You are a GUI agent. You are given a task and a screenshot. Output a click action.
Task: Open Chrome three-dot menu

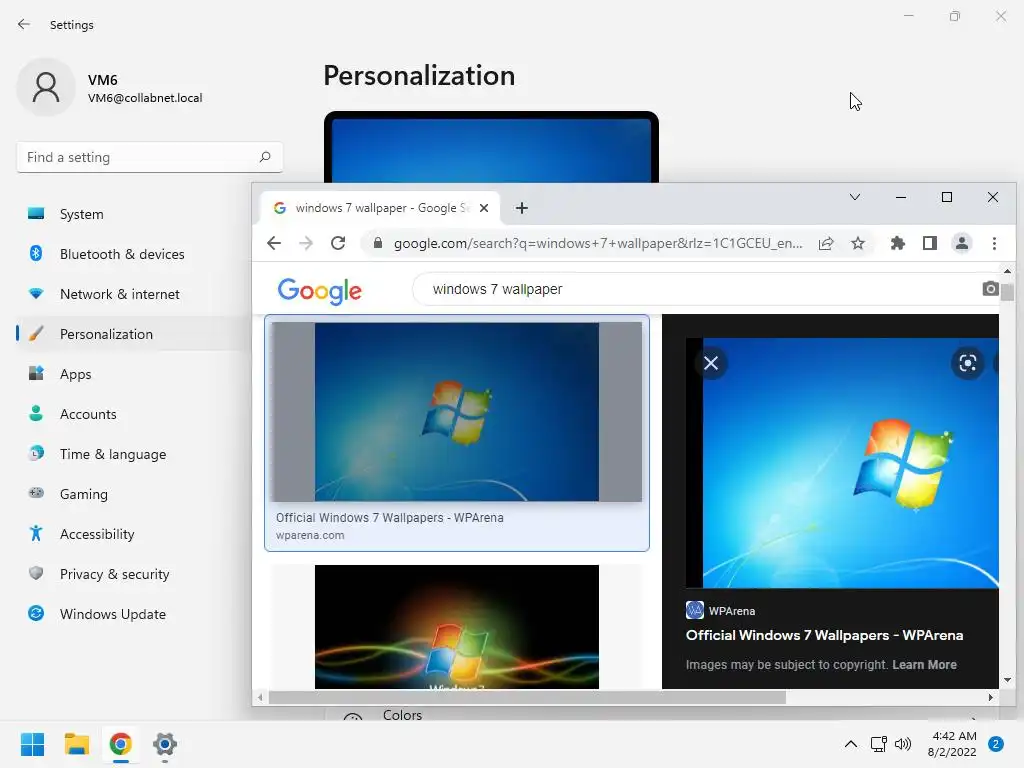point(994,244)
